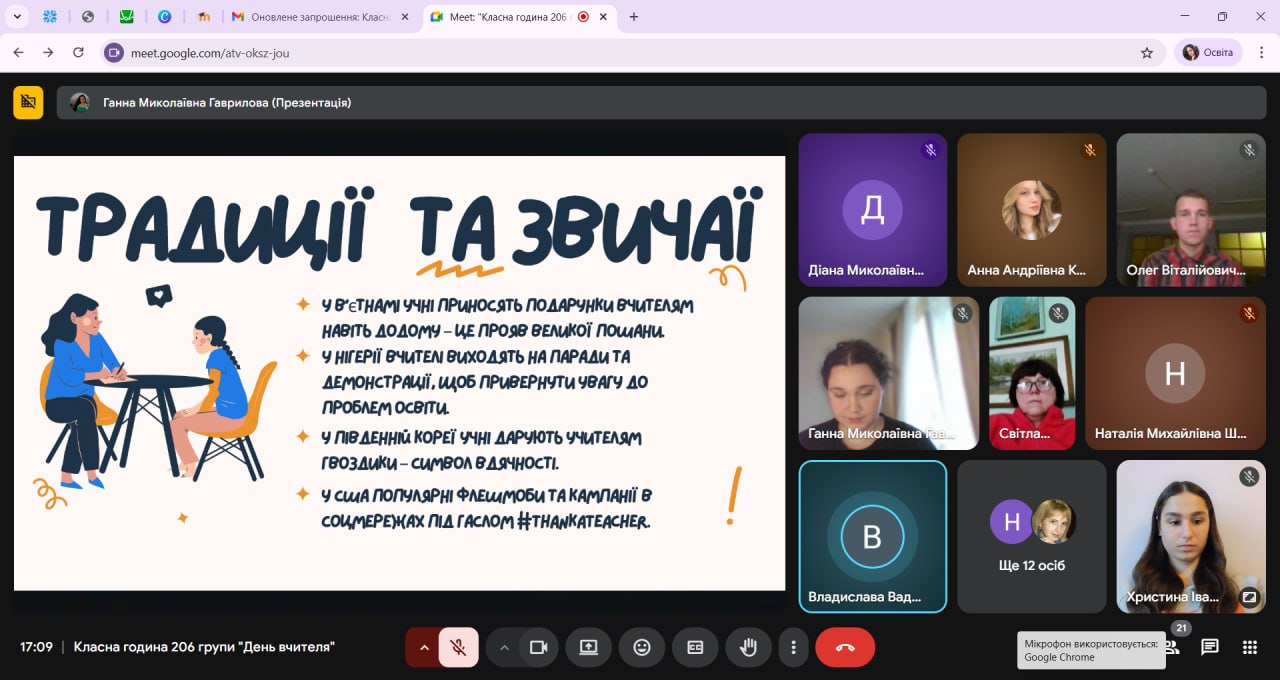This screenshot has height=680, width=1280.
Task: Turn on captions with the CC button
Action: 695,647
